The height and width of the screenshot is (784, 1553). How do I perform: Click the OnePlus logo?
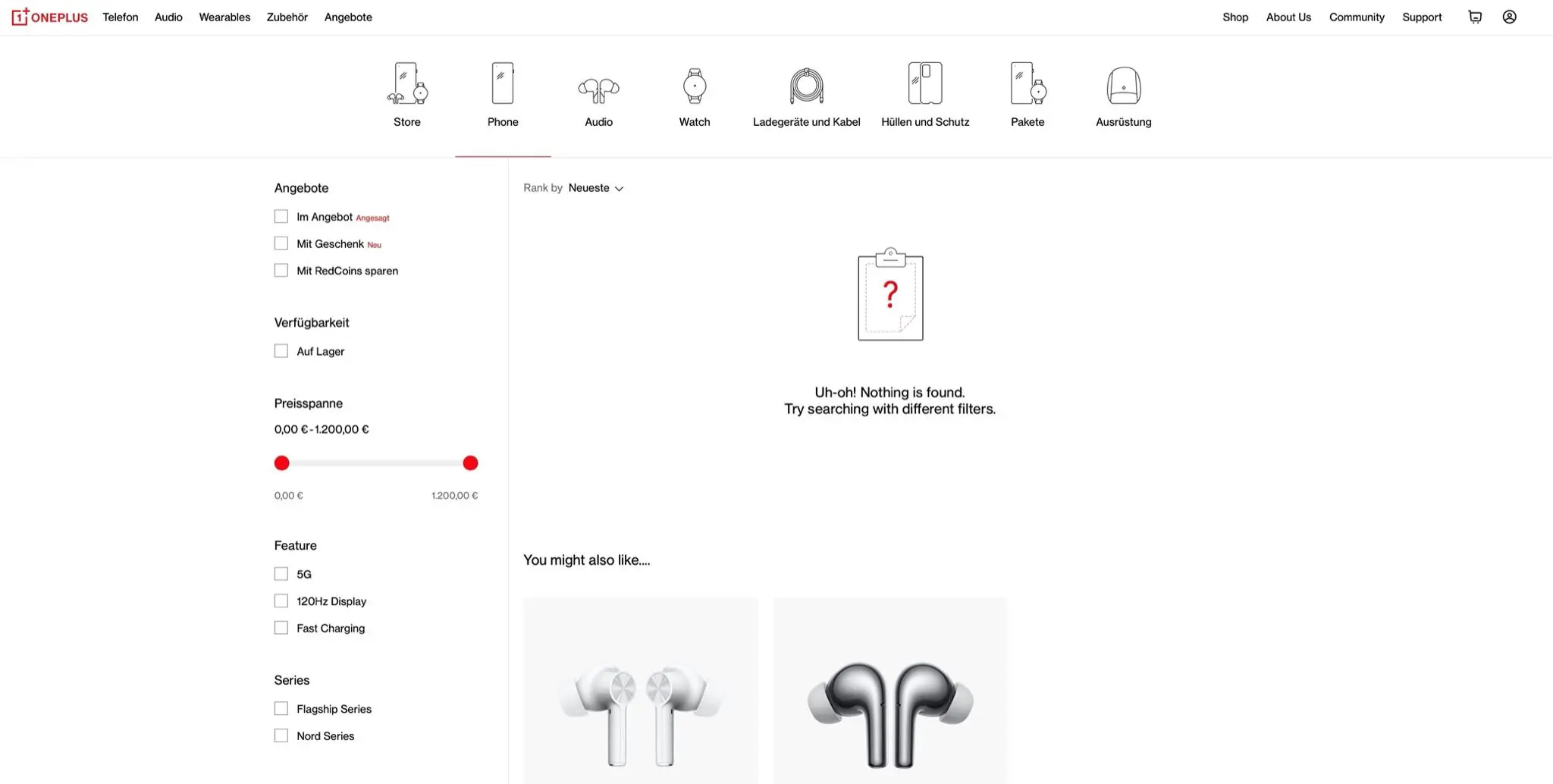[x=50, y=17]
